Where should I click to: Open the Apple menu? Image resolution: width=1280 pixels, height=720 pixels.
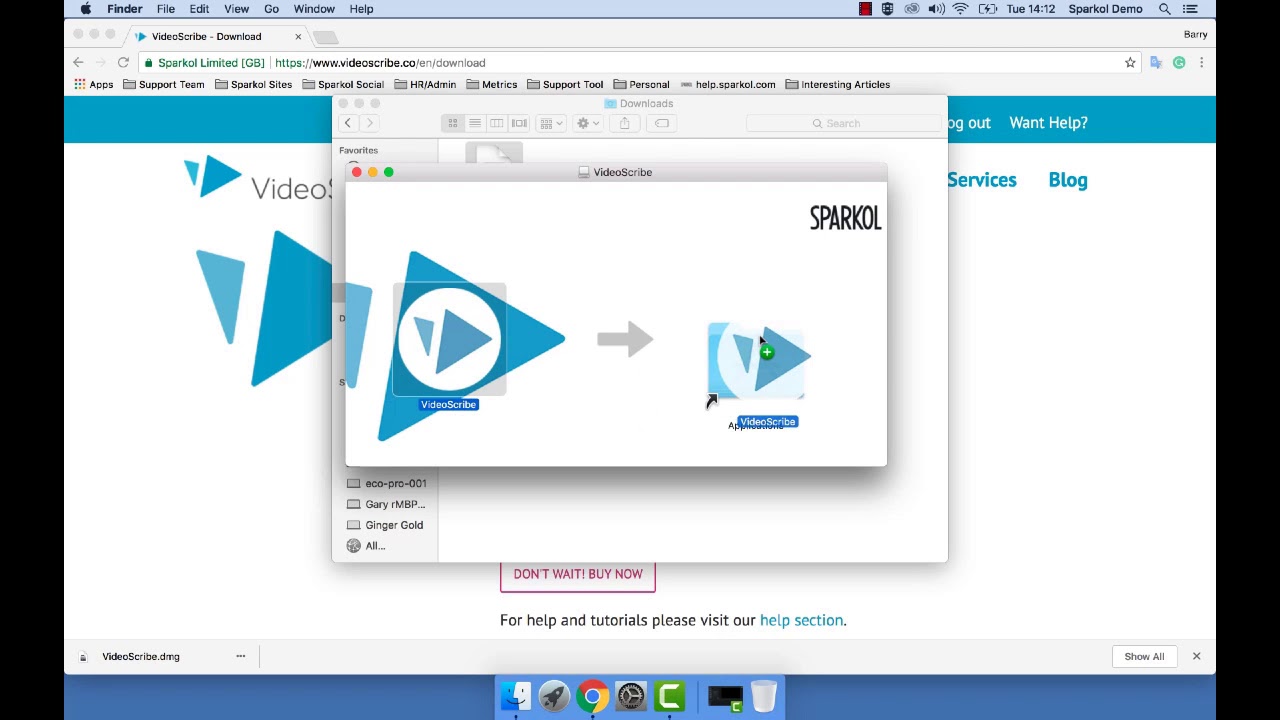pyautogui.click(x=86, y=9)
